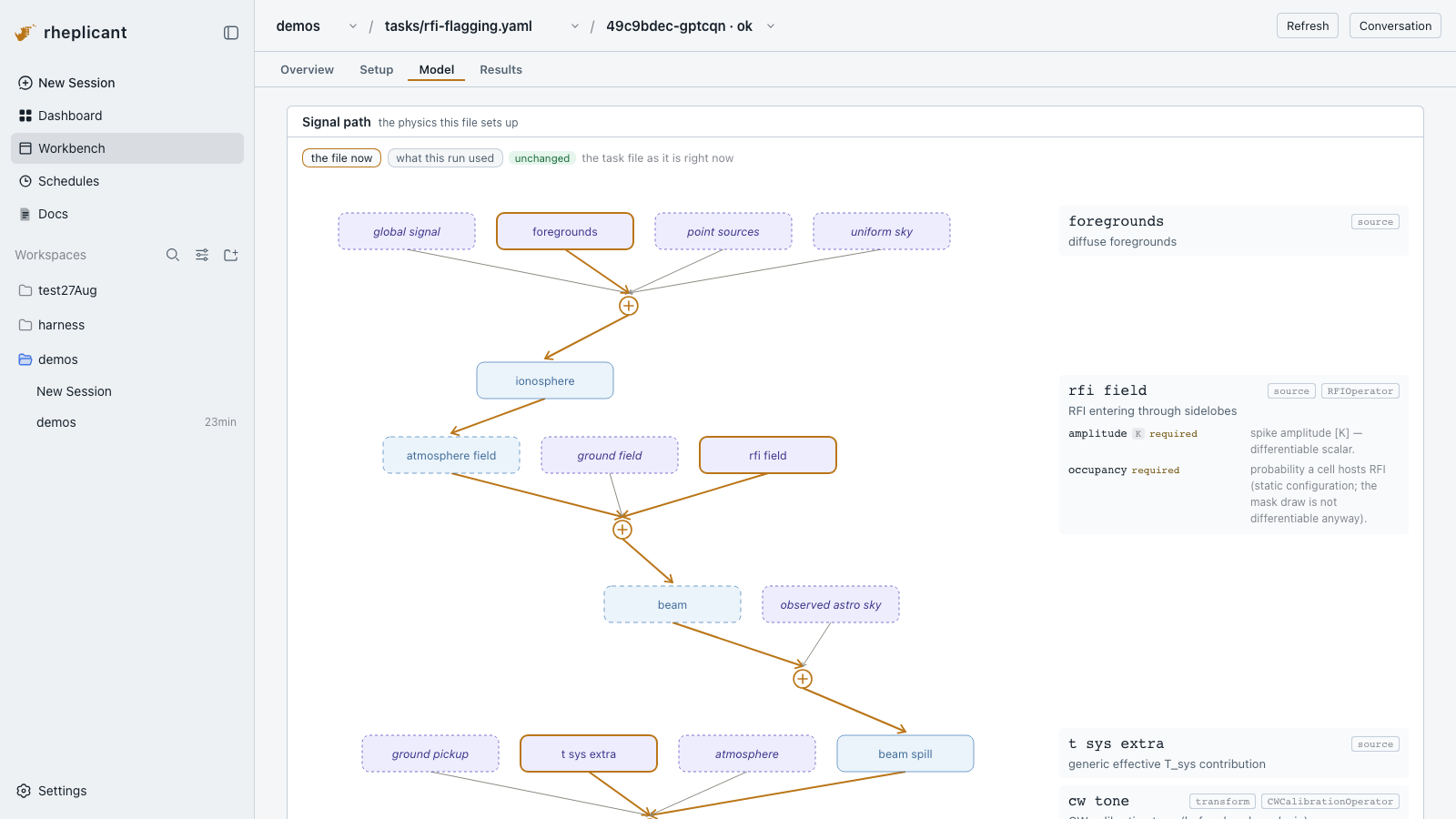Select 'the file now' view toggle
Screen dimensions: 1456x819
[341, 158]
